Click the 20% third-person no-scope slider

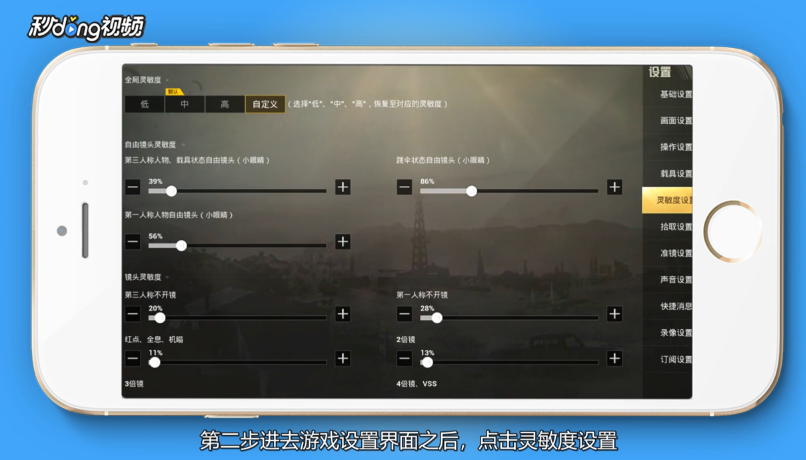237,318
